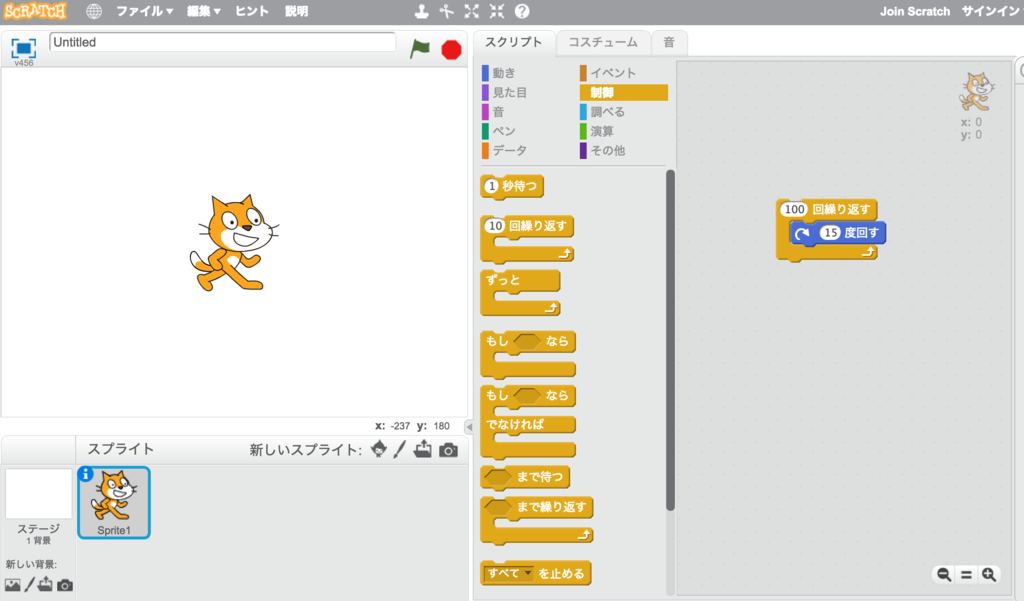The width and height of the screenshot is (1024, 601).
Task: Choose new backdrop from library
Action: coord(12,585)
